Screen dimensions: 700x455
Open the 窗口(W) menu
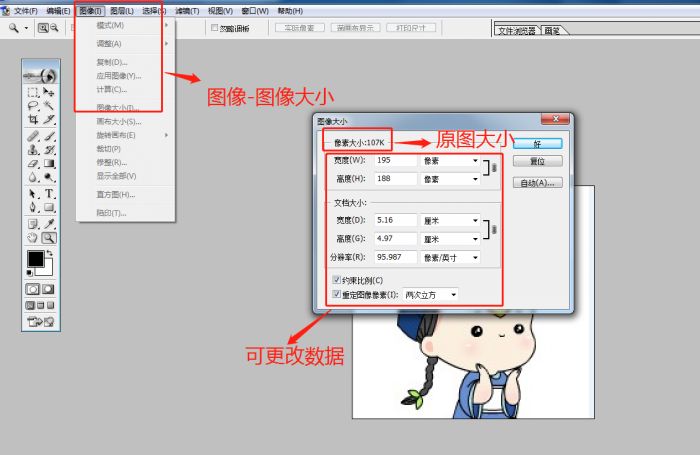[254, 11]
